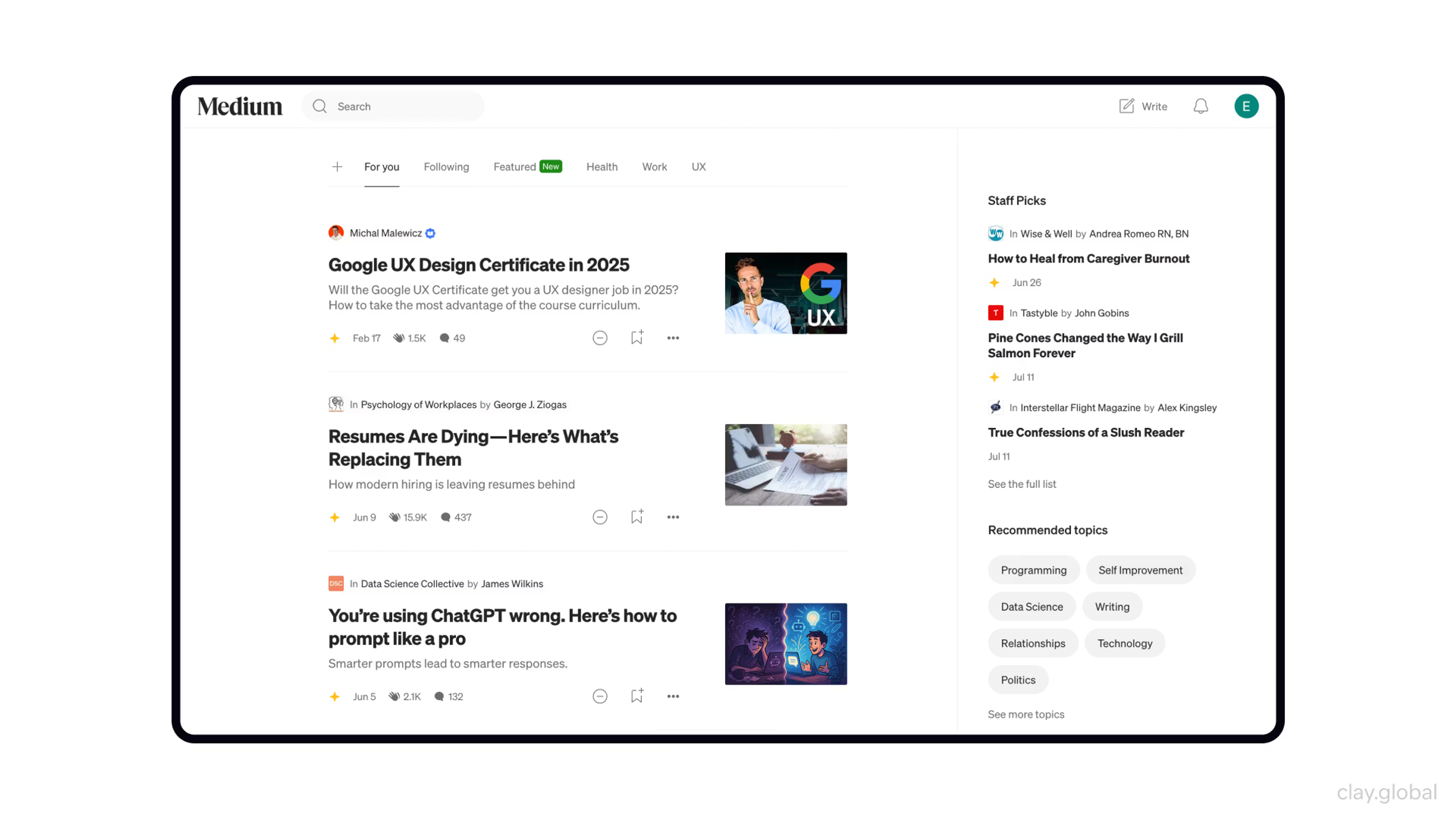Click the clap icon on Resumes article
The width and height of the screenshot is (1456, 819).
tap(394, 517)
